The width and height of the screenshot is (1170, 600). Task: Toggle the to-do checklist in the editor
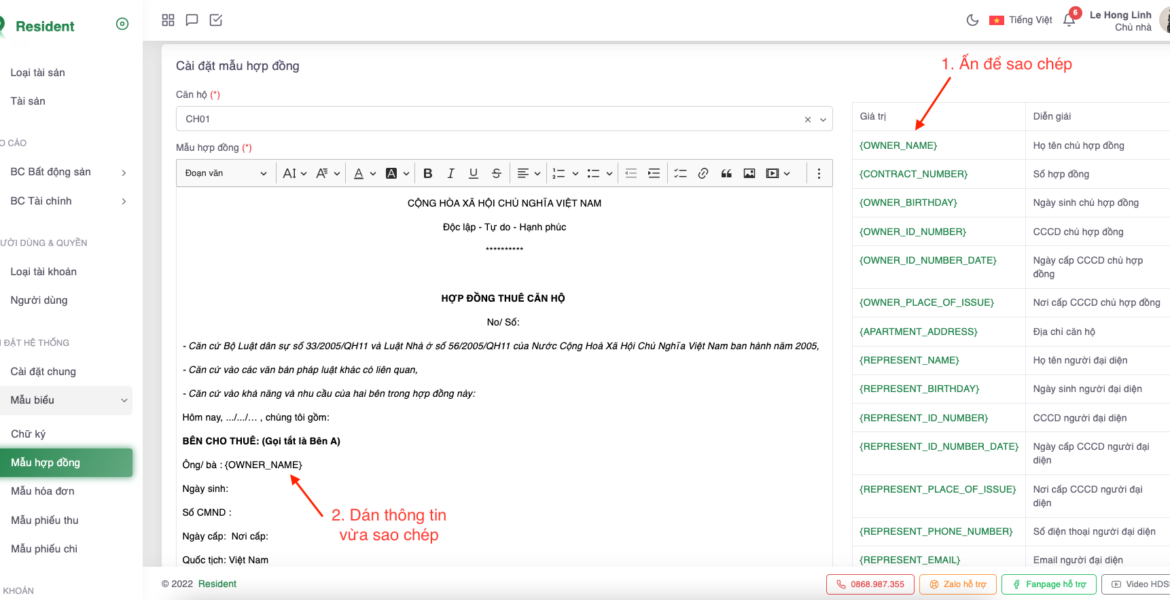pyautogui.click(x=680, y=173)
